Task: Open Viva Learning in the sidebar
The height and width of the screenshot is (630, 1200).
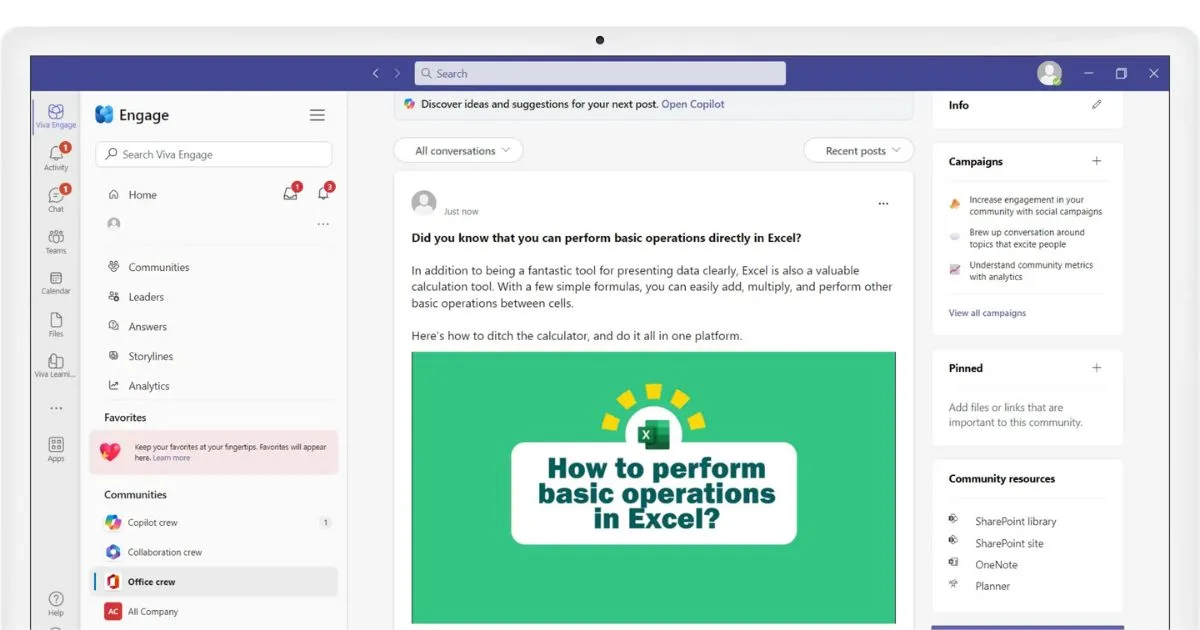Action: pos(56,365)
